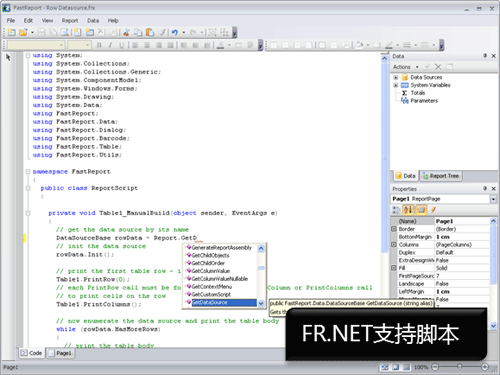Screen dimensions: 500x375
Task: Expand the System Variables tree node
Action: point(396,85)
